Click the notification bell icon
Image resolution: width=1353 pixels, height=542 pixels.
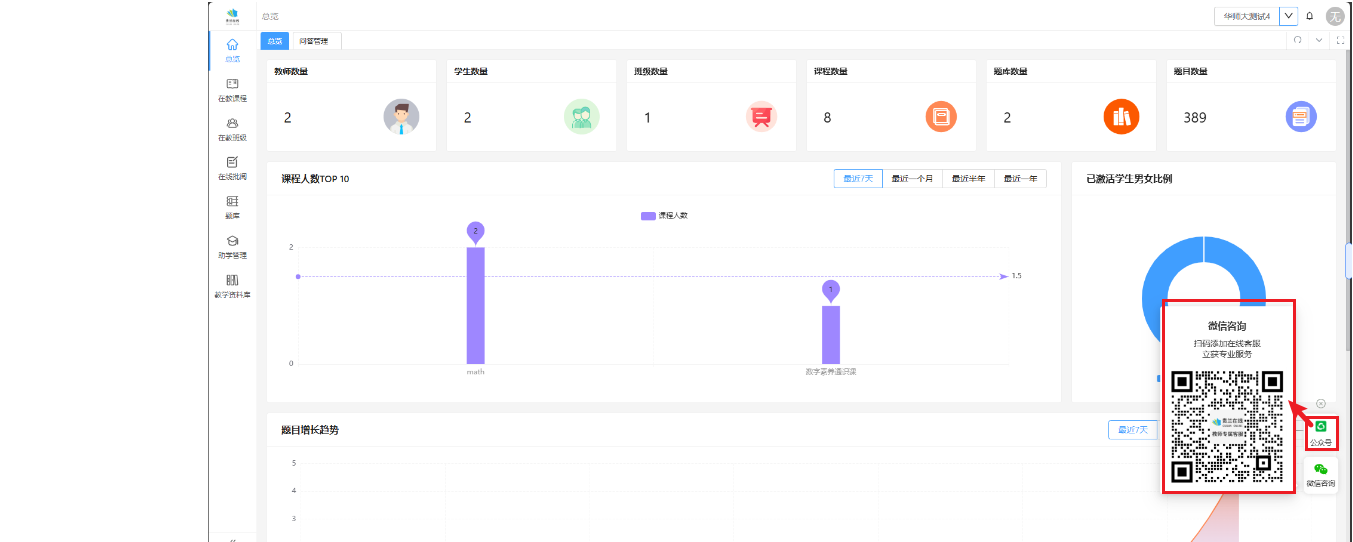1310,16
